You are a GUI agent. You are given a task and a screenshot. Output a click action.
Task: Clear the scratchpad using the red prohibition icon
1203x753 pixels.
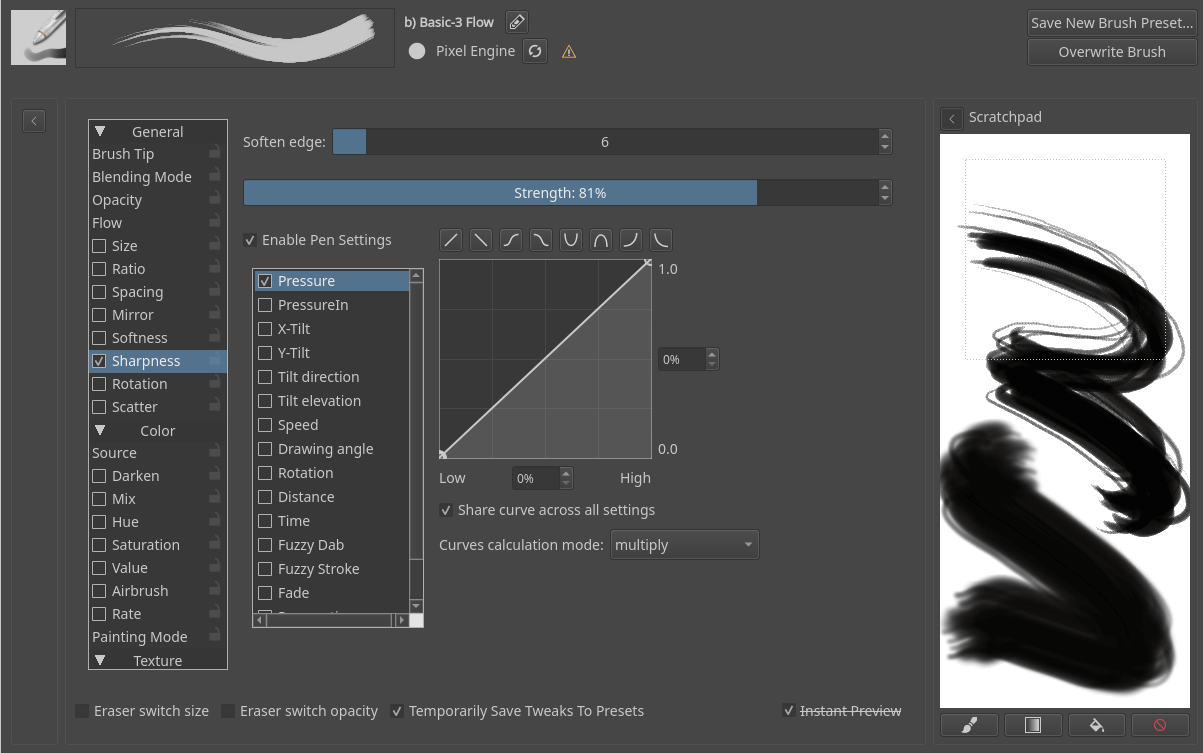pos(1160,725)
